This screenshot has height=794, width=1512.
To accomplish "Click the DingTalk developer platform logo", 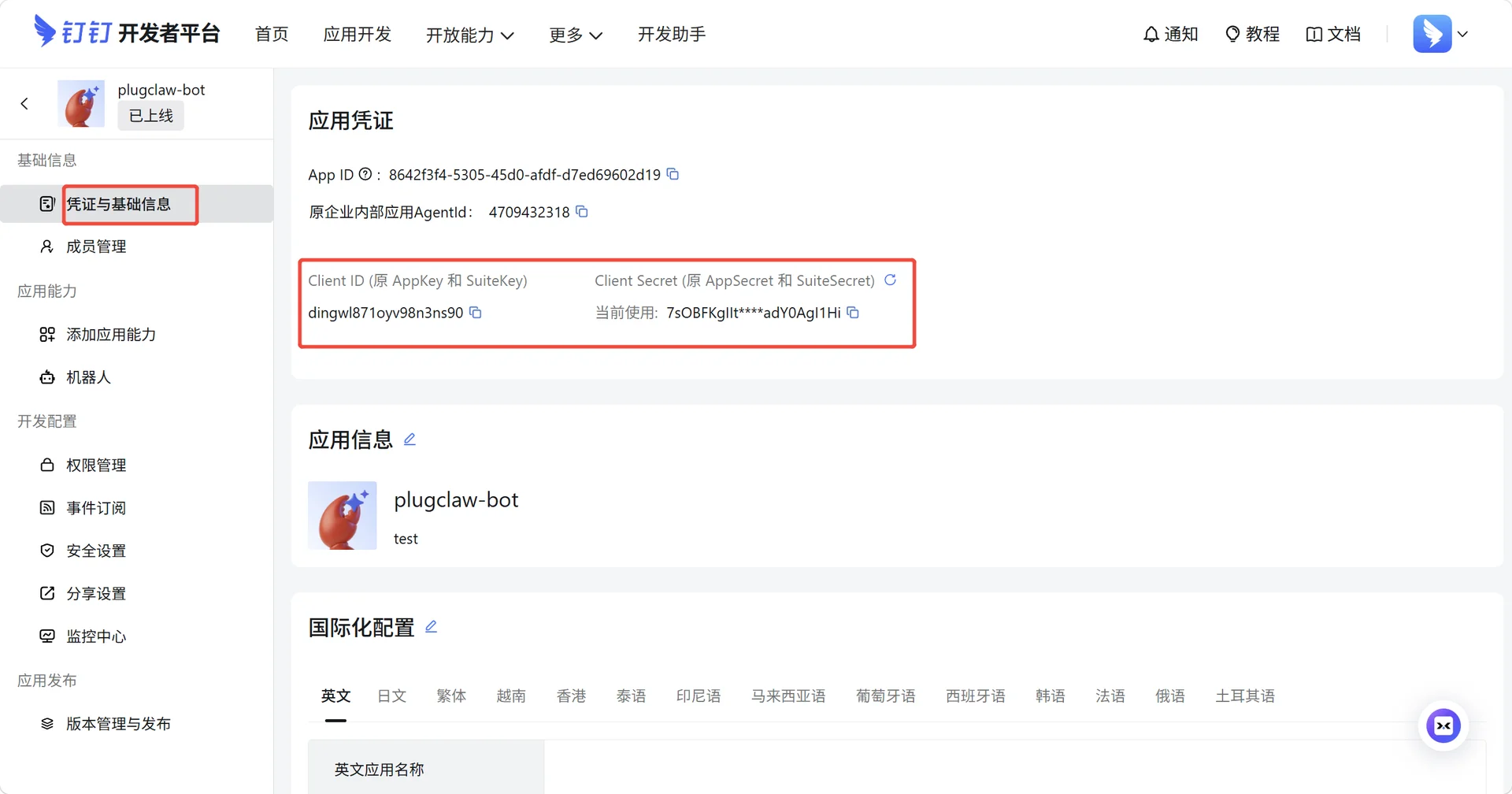I will tap(127, 33).
